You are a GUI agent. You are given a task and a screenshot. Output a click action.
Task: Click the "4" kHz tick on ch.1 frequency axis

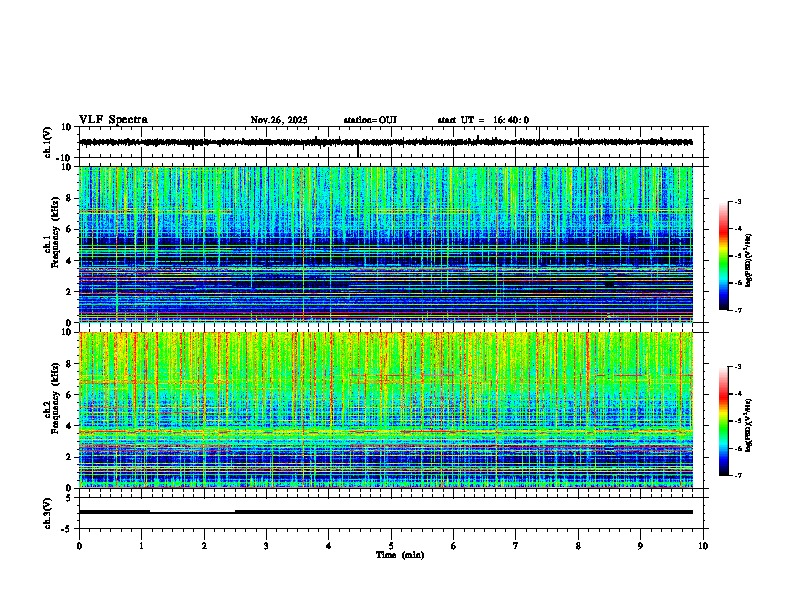click(x=69, y=261)
